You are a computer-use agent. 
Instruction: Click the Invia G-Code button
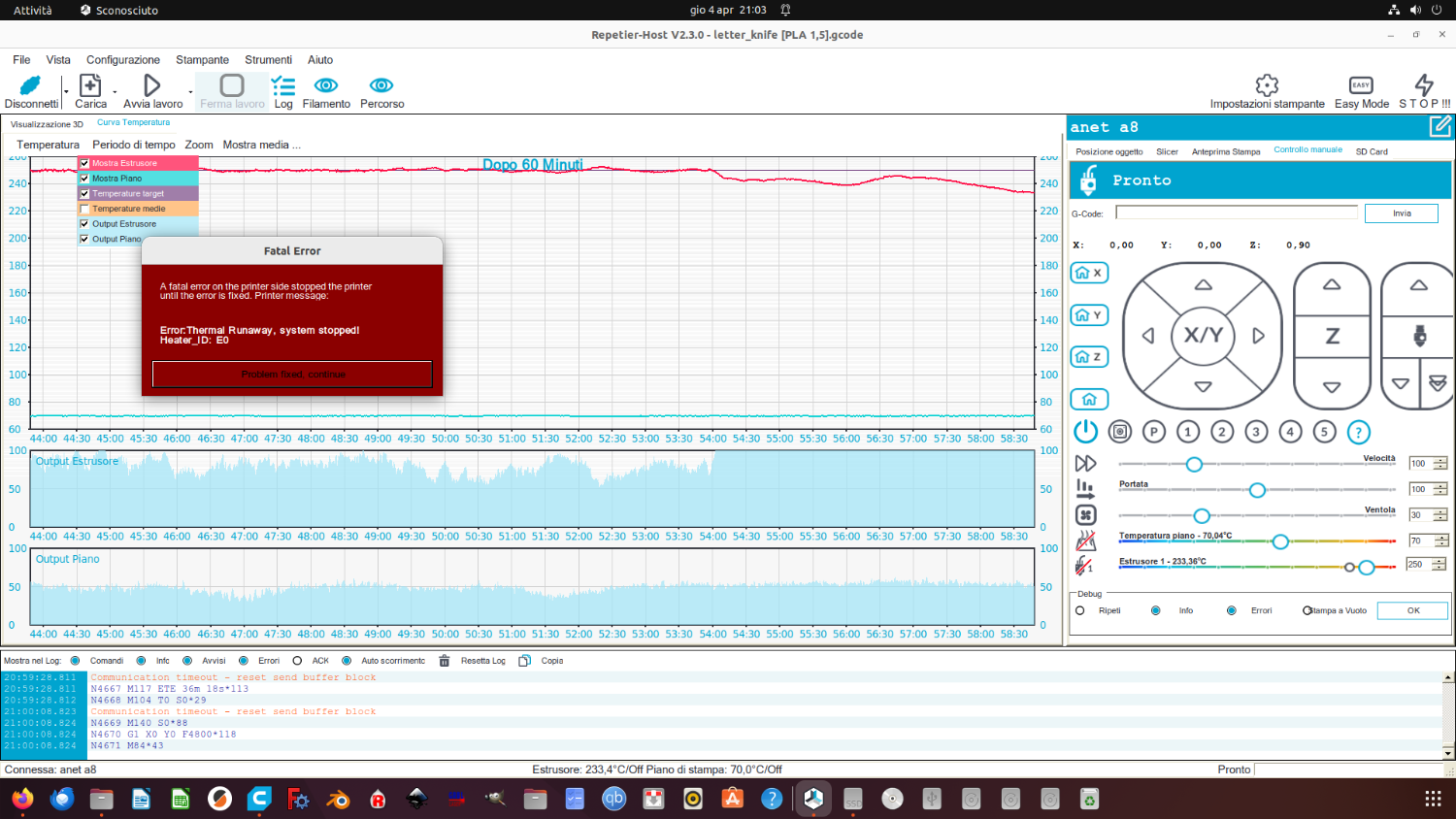[x=1402, y=213]
